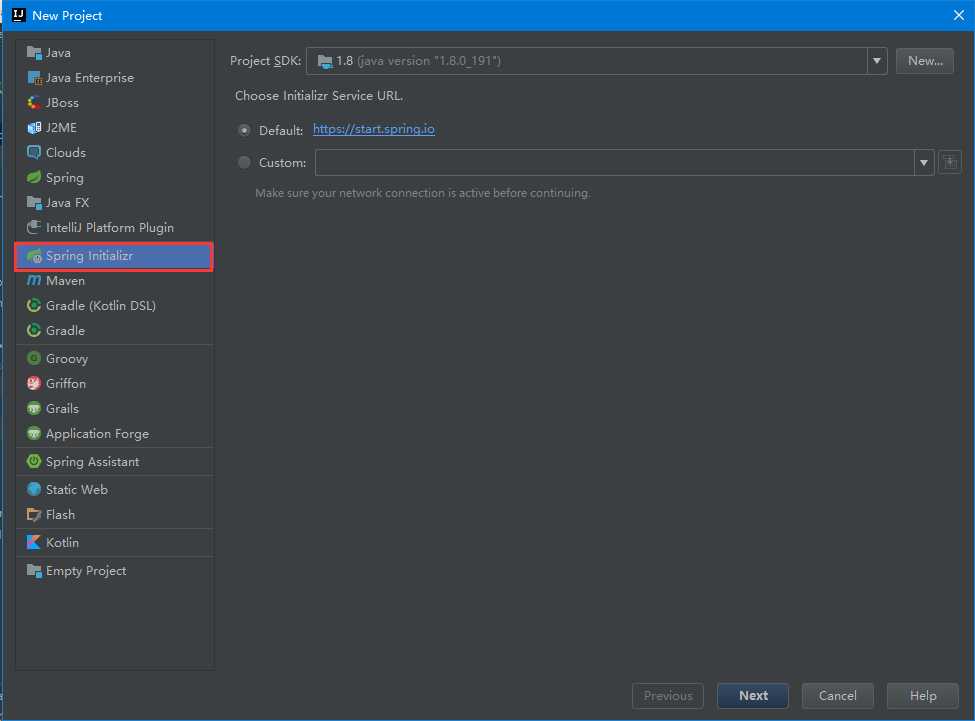Click the Spring Initializr icon
The image size is (975, 721).
(34, 255)
